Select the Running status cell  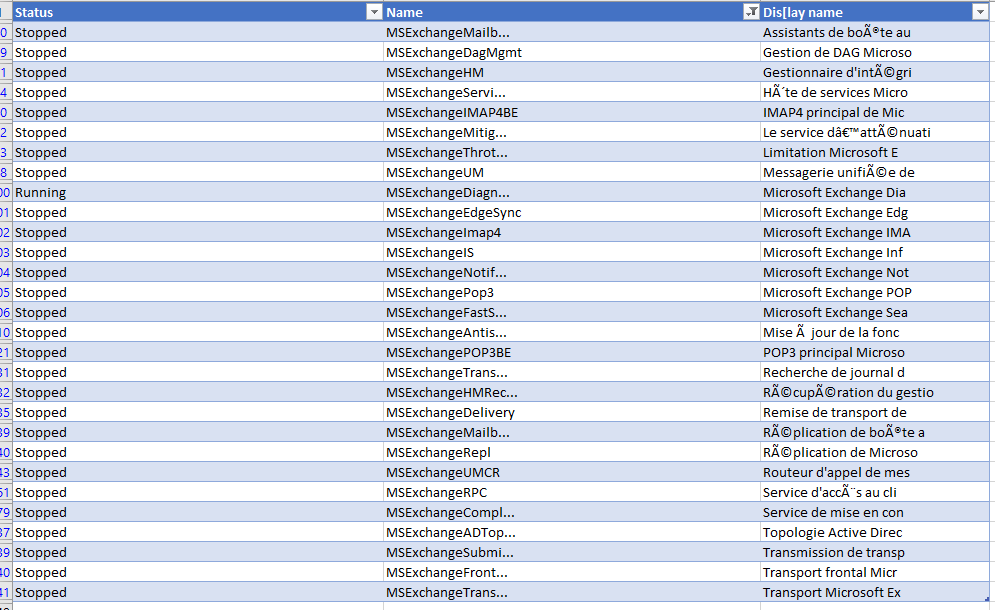click(198, 192)
